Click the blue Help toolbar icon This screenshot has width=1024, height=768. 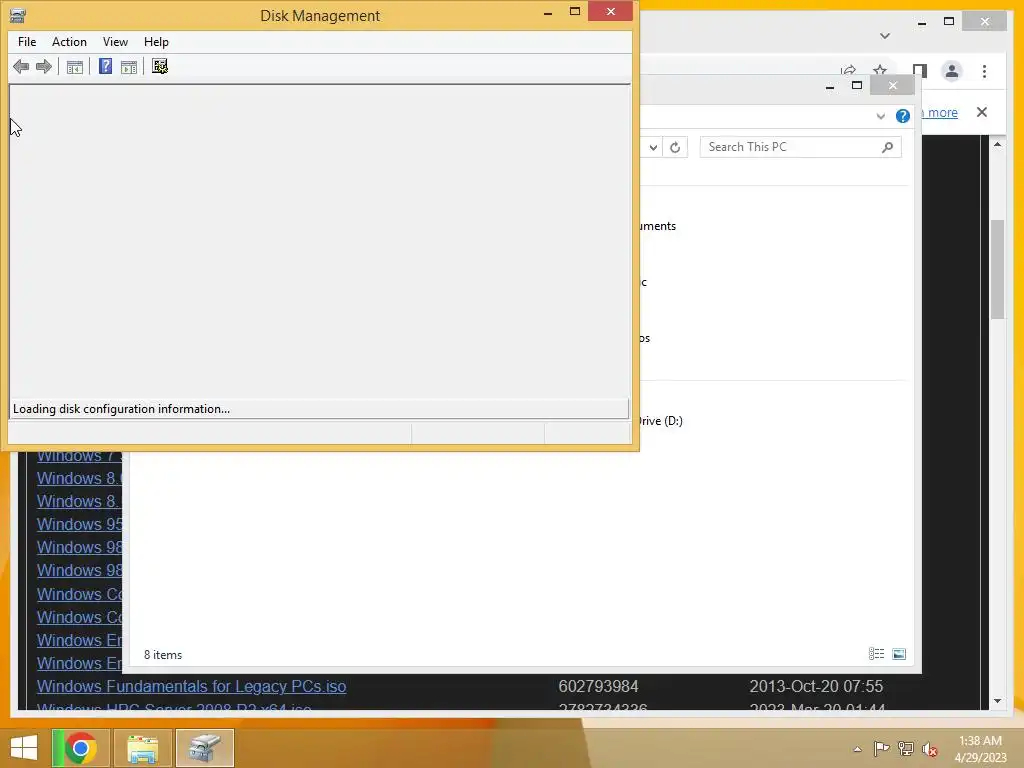tap(105, 66)
